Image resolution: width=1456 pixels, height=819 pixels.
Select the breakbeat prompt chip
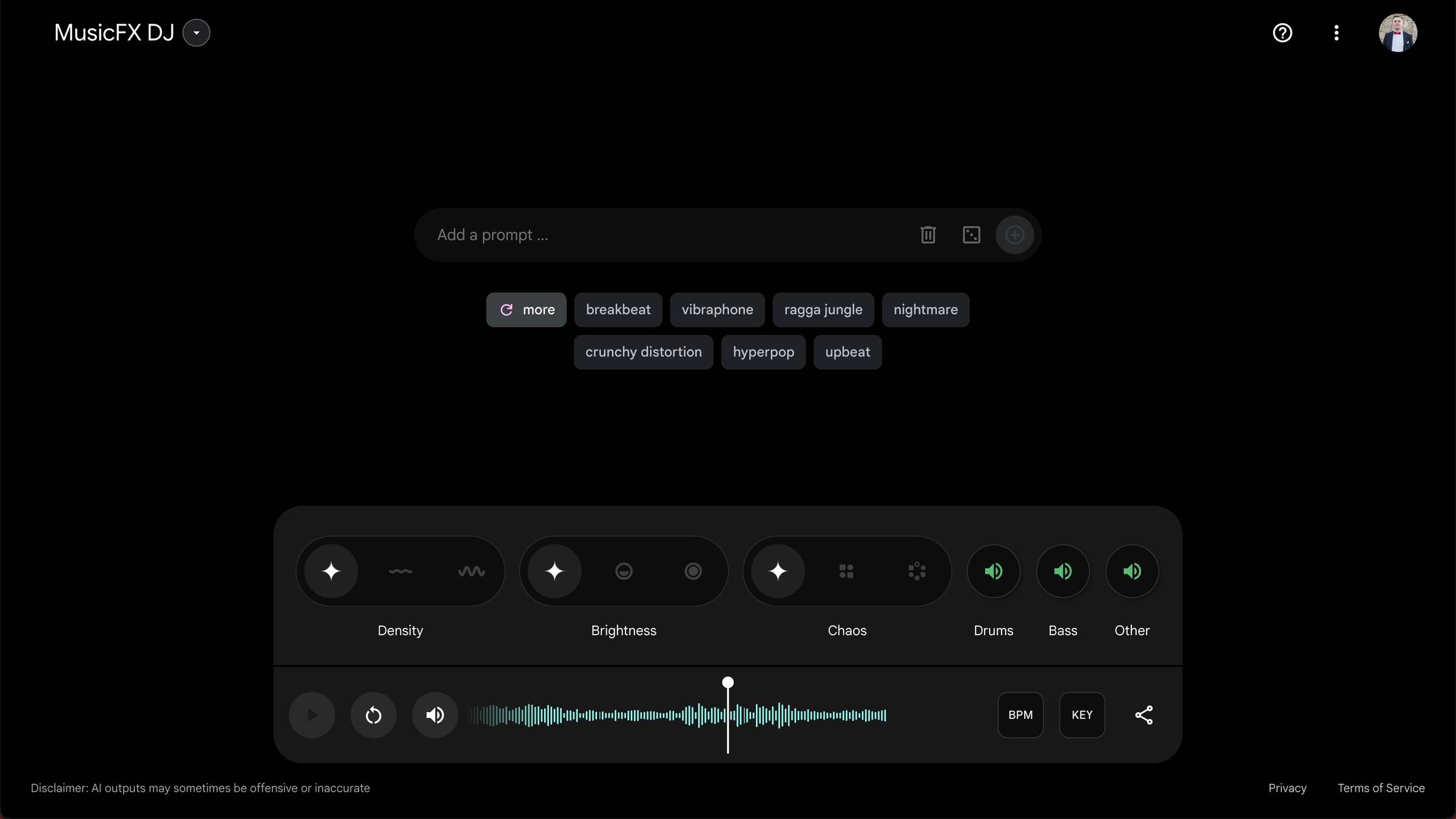pyautogui.click(x=618, y=310)
